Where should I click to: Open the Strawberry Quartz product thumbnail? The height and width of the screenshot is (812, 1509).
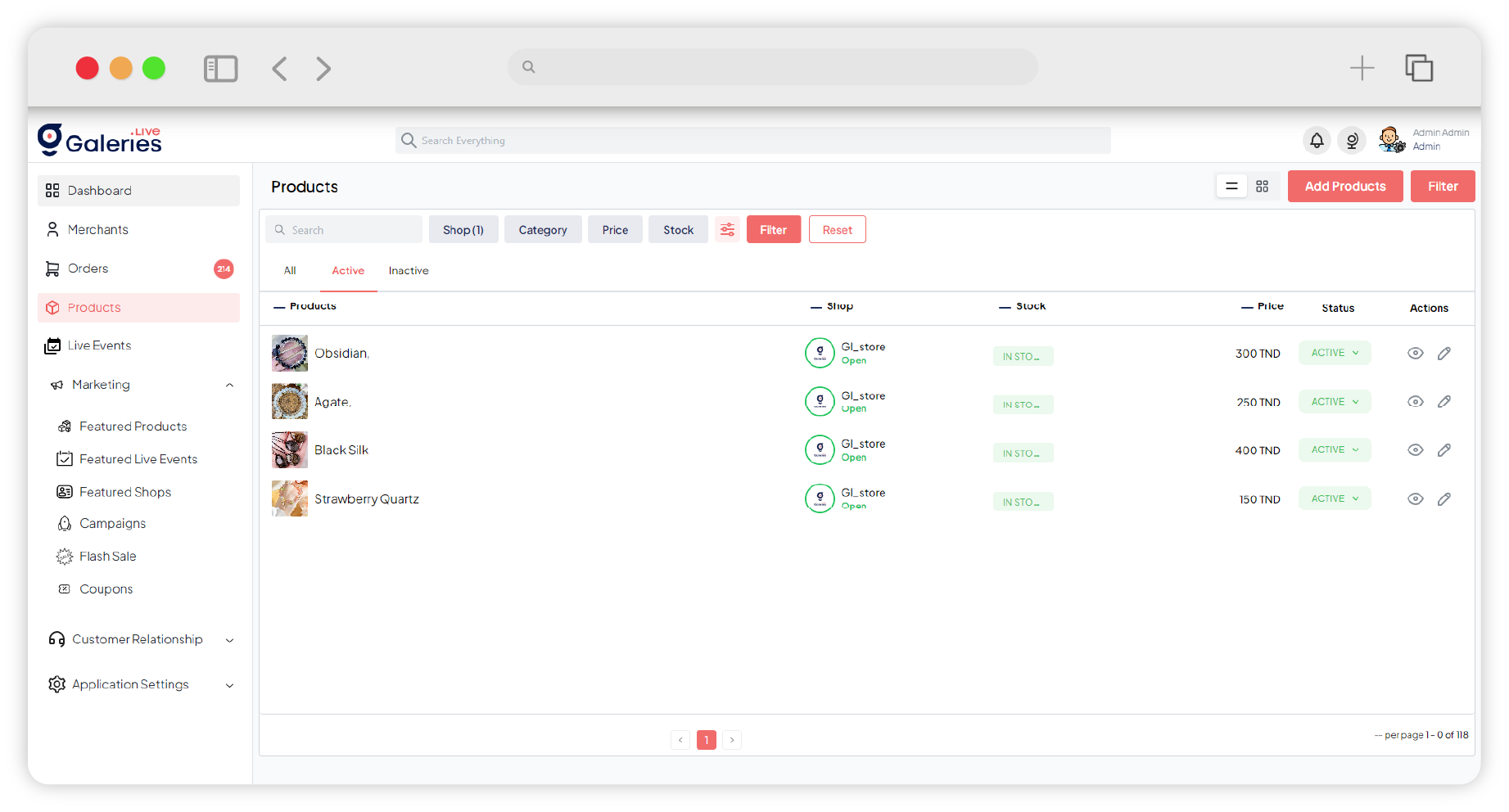coord(290,498)
